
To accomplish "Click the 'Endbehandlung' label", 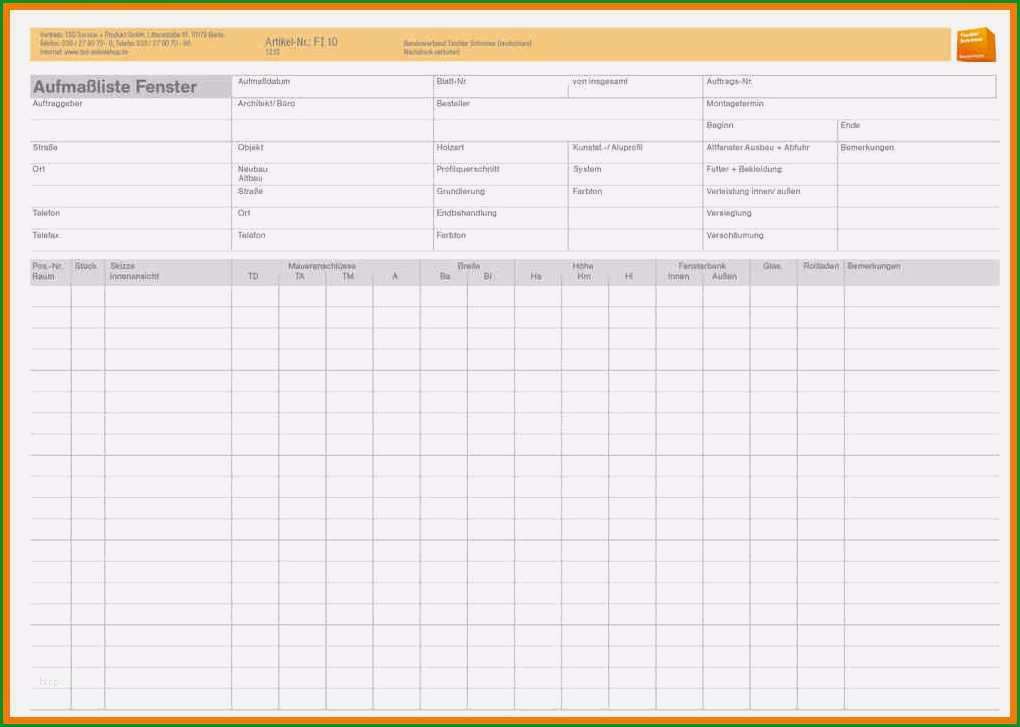I will coord(466,213).
